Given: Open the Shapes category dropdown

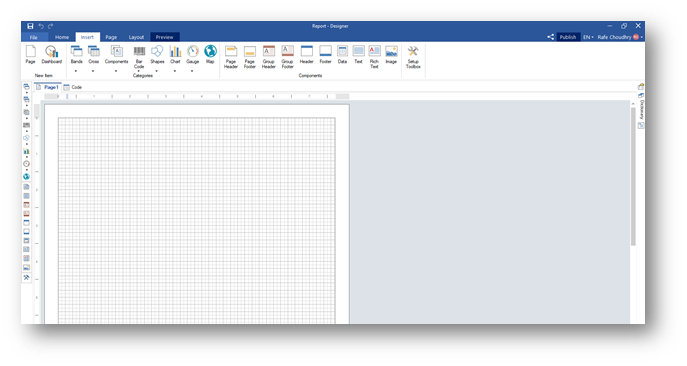Looking at the screenshot, I should tap(157, 71).
